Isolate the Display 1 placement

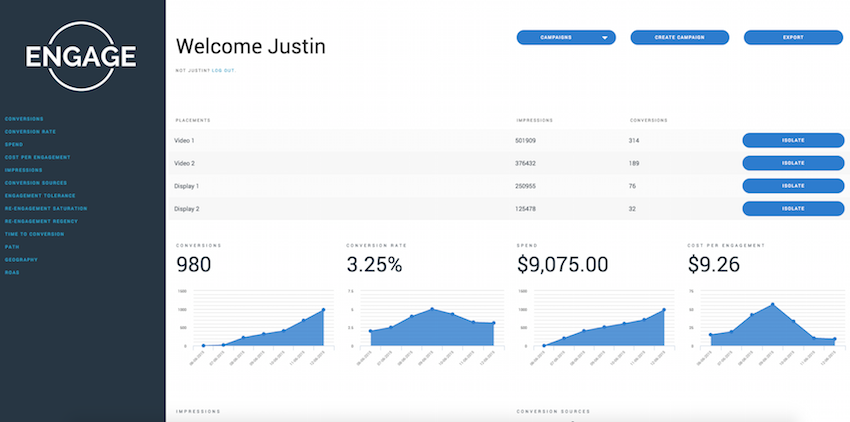[792, 186]
